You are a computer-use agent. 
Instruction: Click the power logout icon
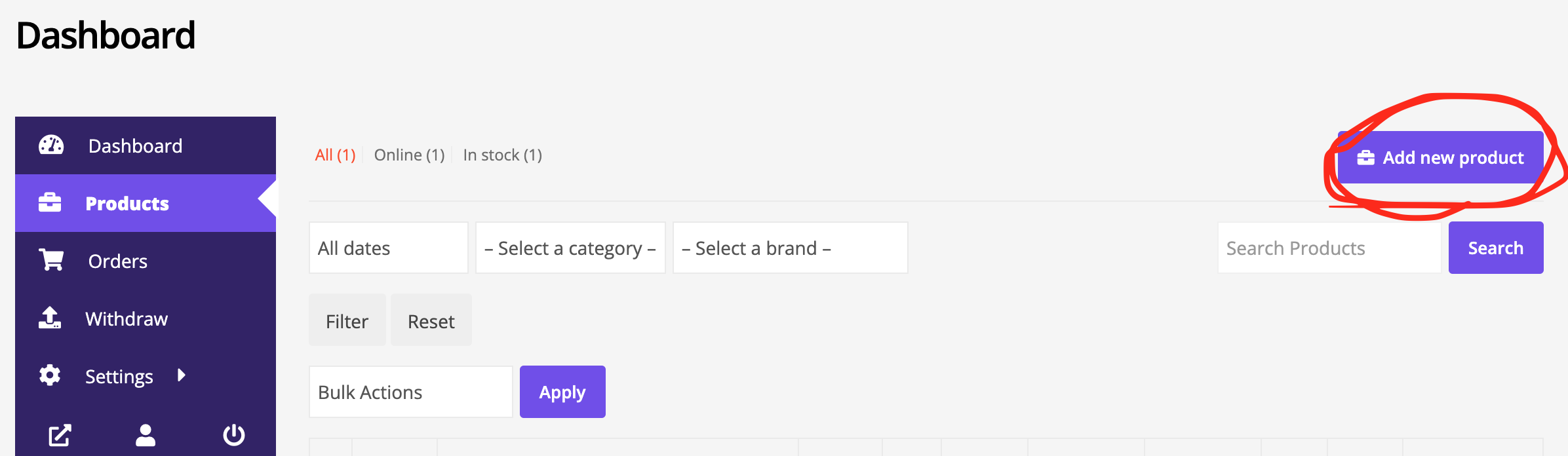coord(234,435)
